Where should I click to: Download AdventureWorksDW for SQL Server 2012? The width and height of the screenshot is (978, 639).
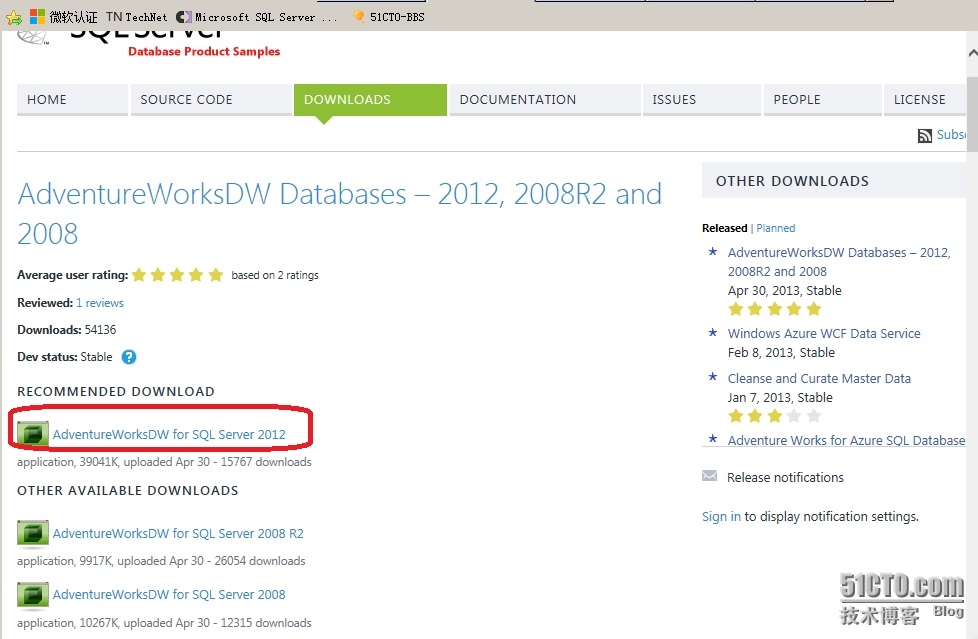point(169,434)
